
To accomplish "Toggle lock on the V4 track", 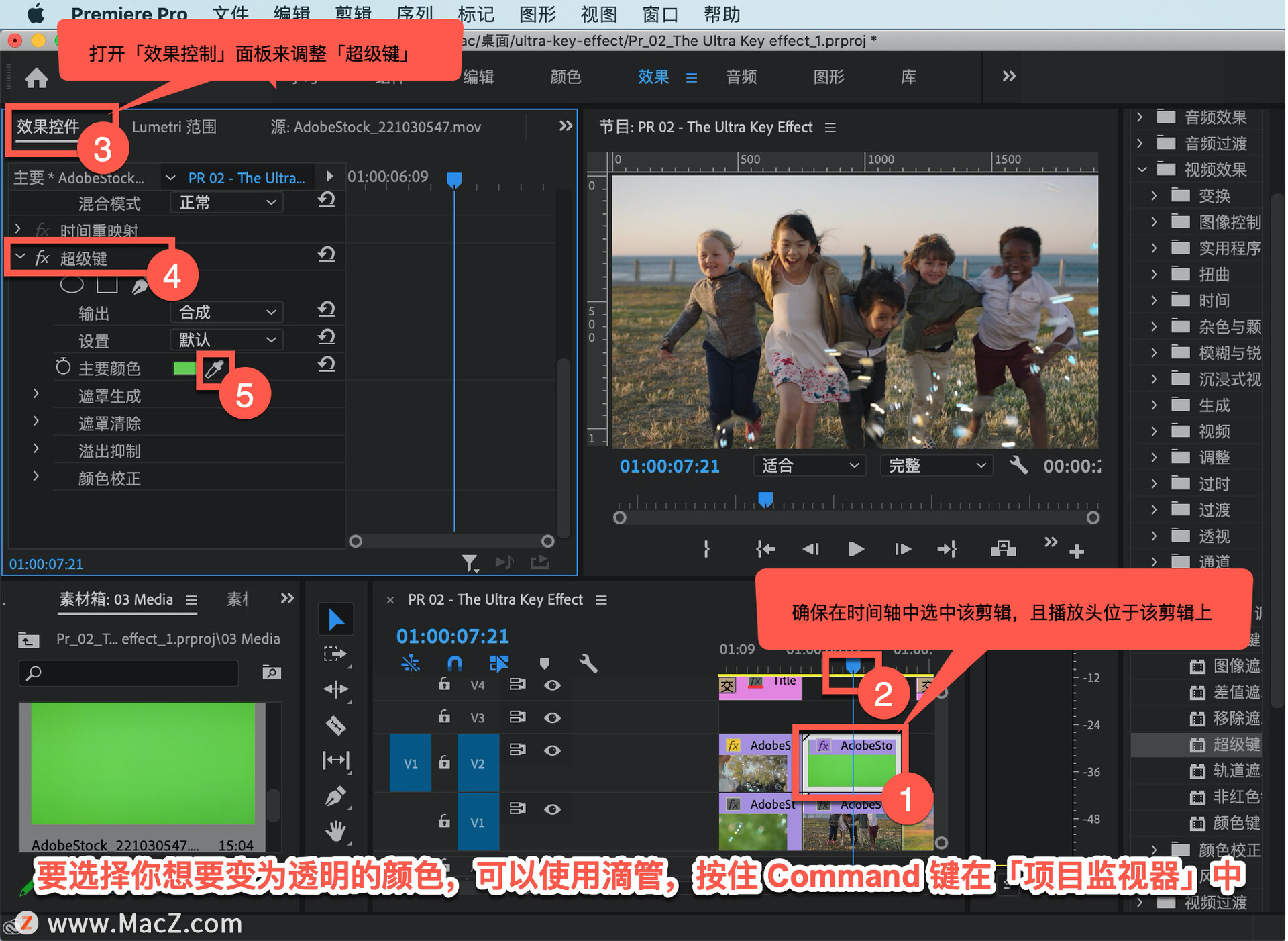I will point(444,684).
